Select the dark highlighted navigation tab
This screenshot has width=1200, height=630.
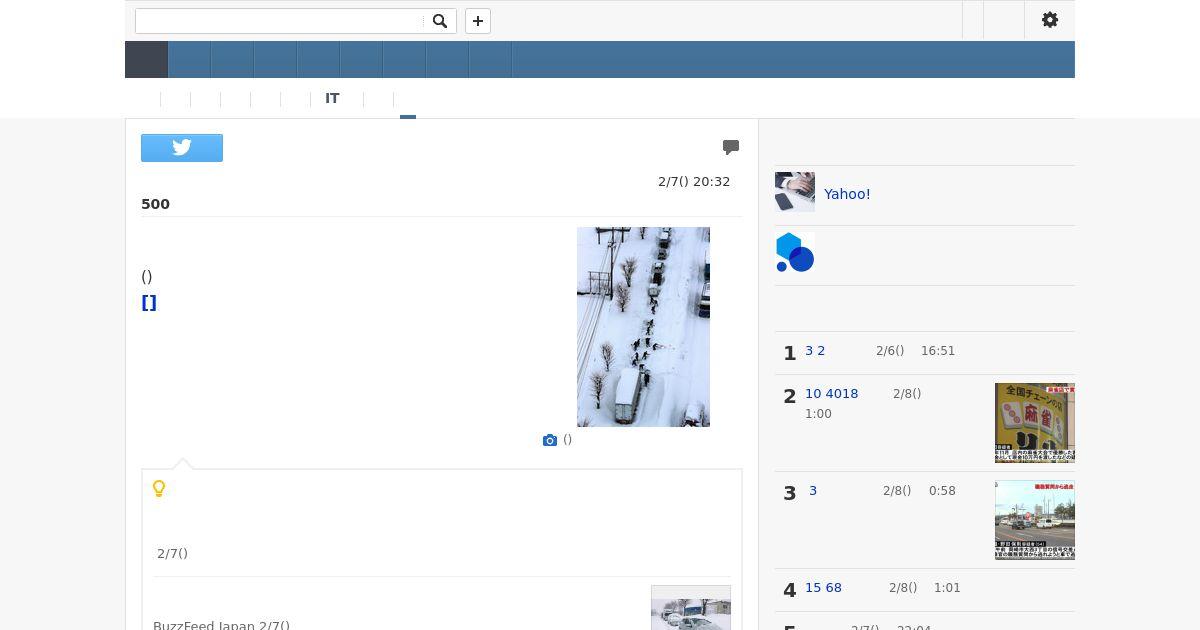146,60
